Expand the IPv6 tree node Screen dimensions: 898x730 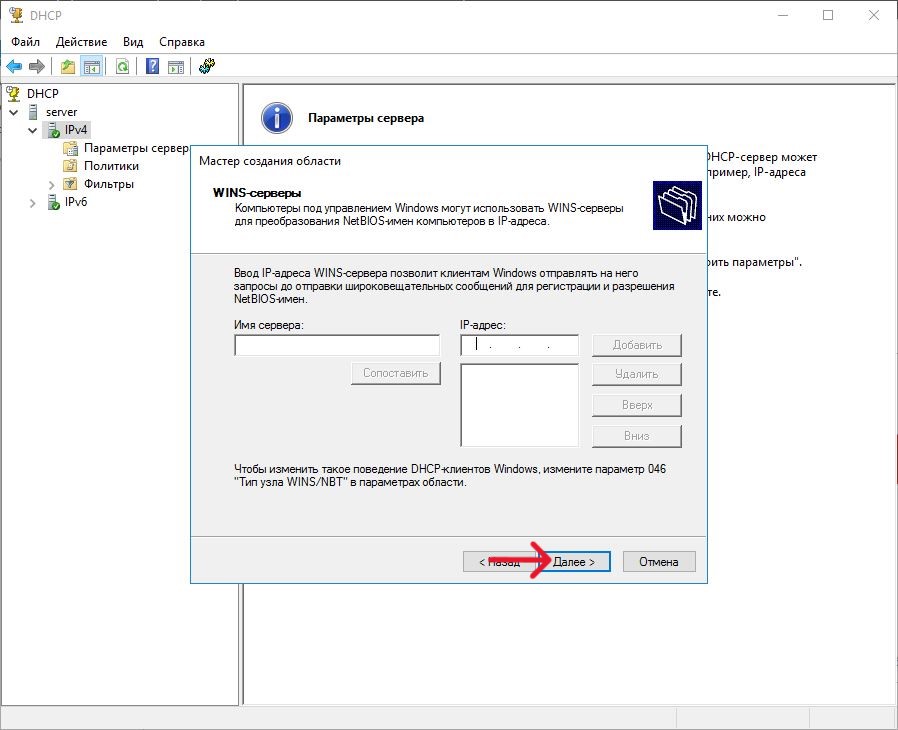point(33,202)
